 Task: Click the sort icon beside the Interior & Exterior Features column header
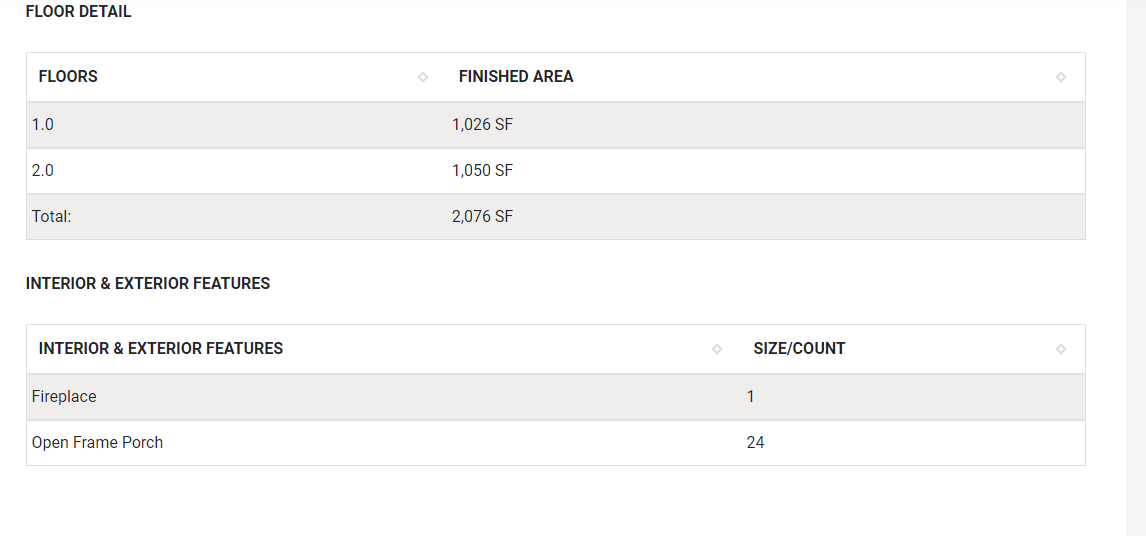[x=717, y=349]
